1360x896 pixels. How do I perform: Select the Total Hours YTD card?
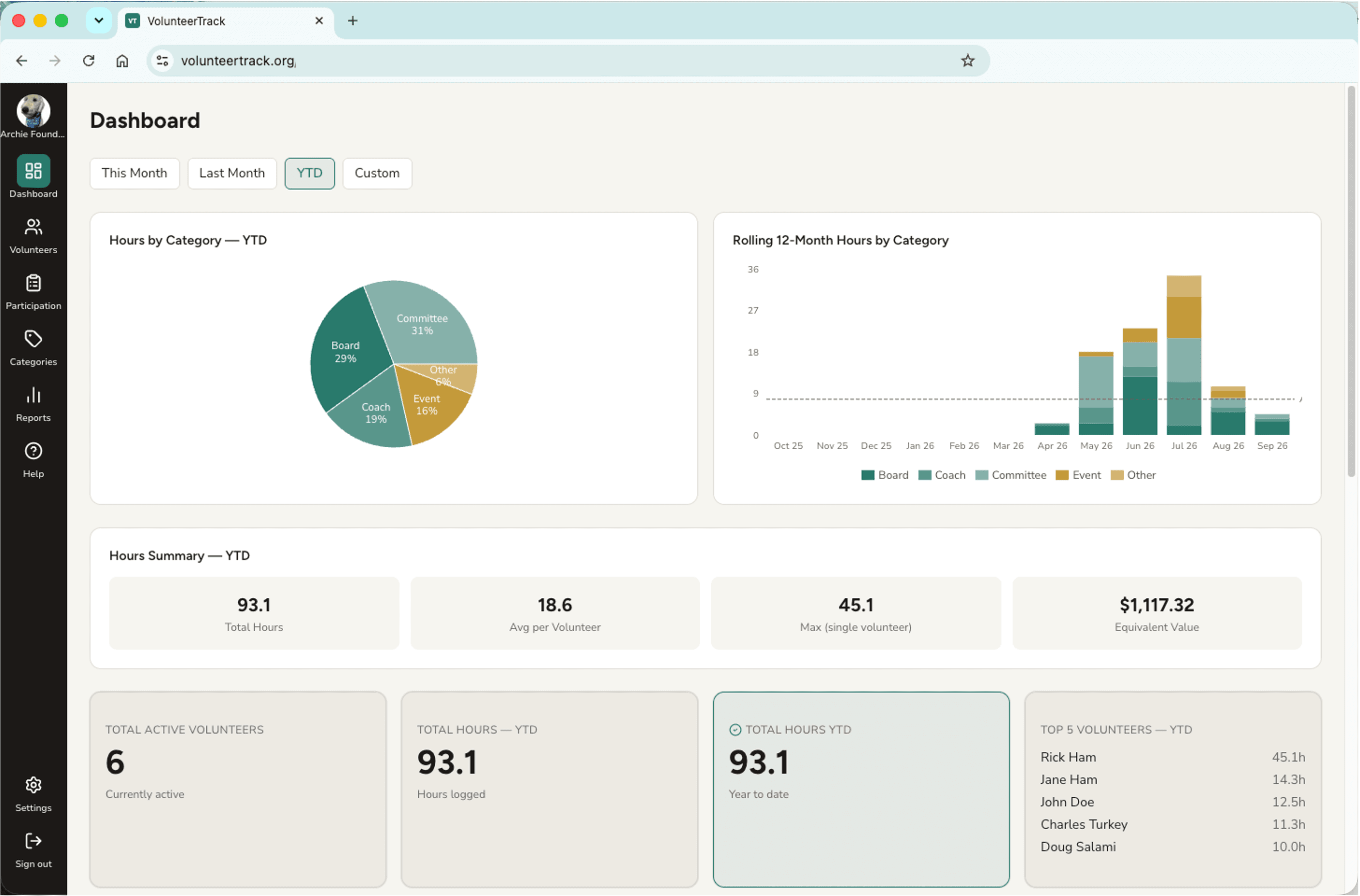(x=861, y=789)
